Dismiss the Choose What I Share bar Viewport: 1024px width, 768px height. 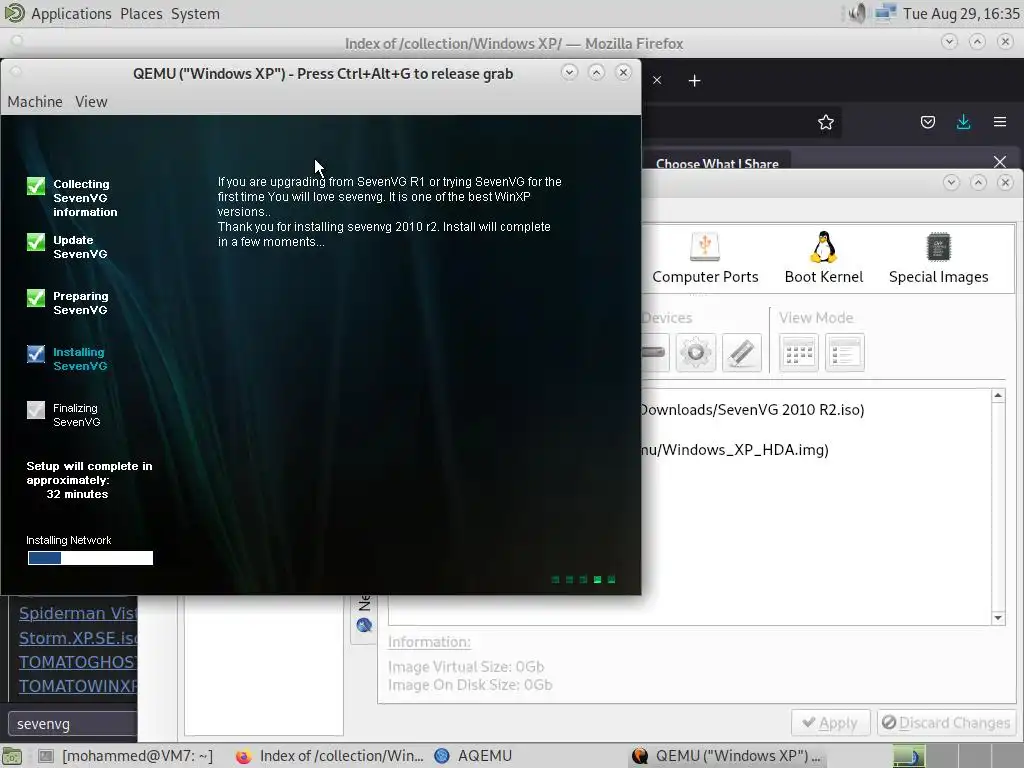pyautogui.click(x=999, y=162)
